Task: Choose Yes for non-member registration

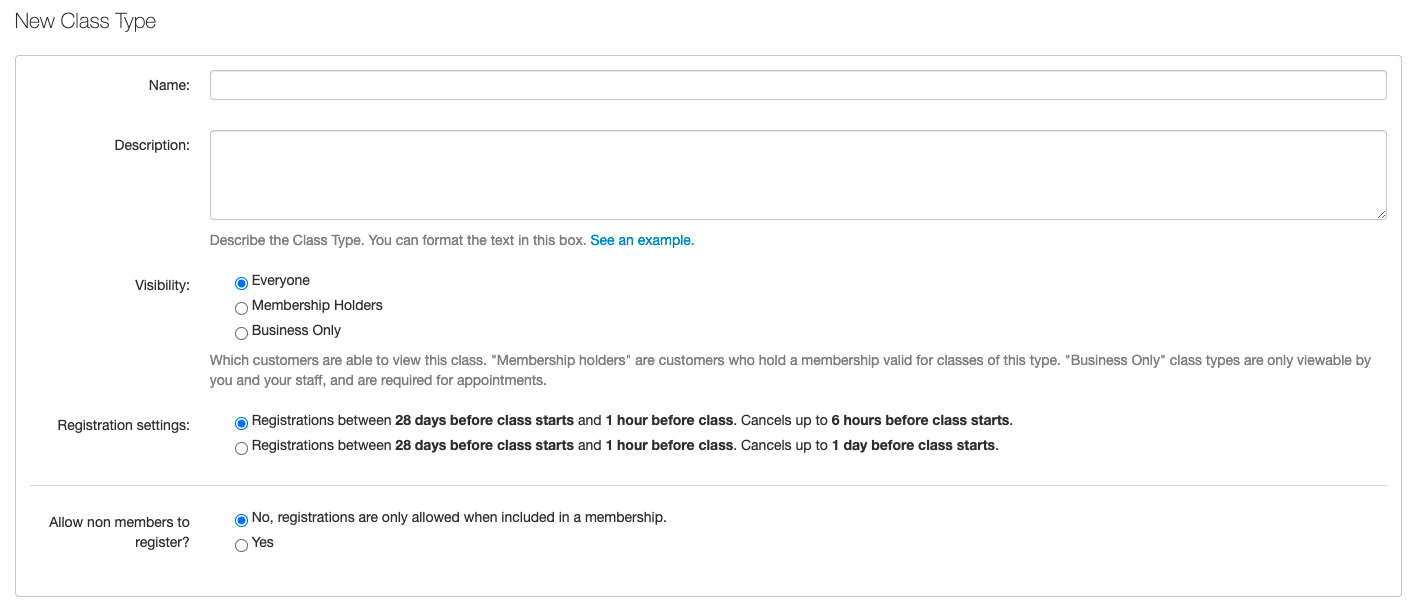Action: coord(241,545)
